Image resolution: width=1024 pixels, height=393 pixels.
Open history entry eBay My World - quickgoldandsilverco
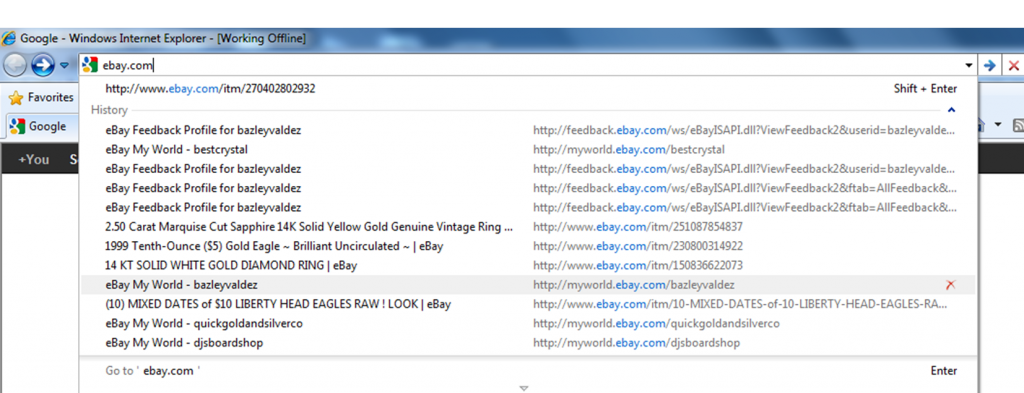pos(528,324)
